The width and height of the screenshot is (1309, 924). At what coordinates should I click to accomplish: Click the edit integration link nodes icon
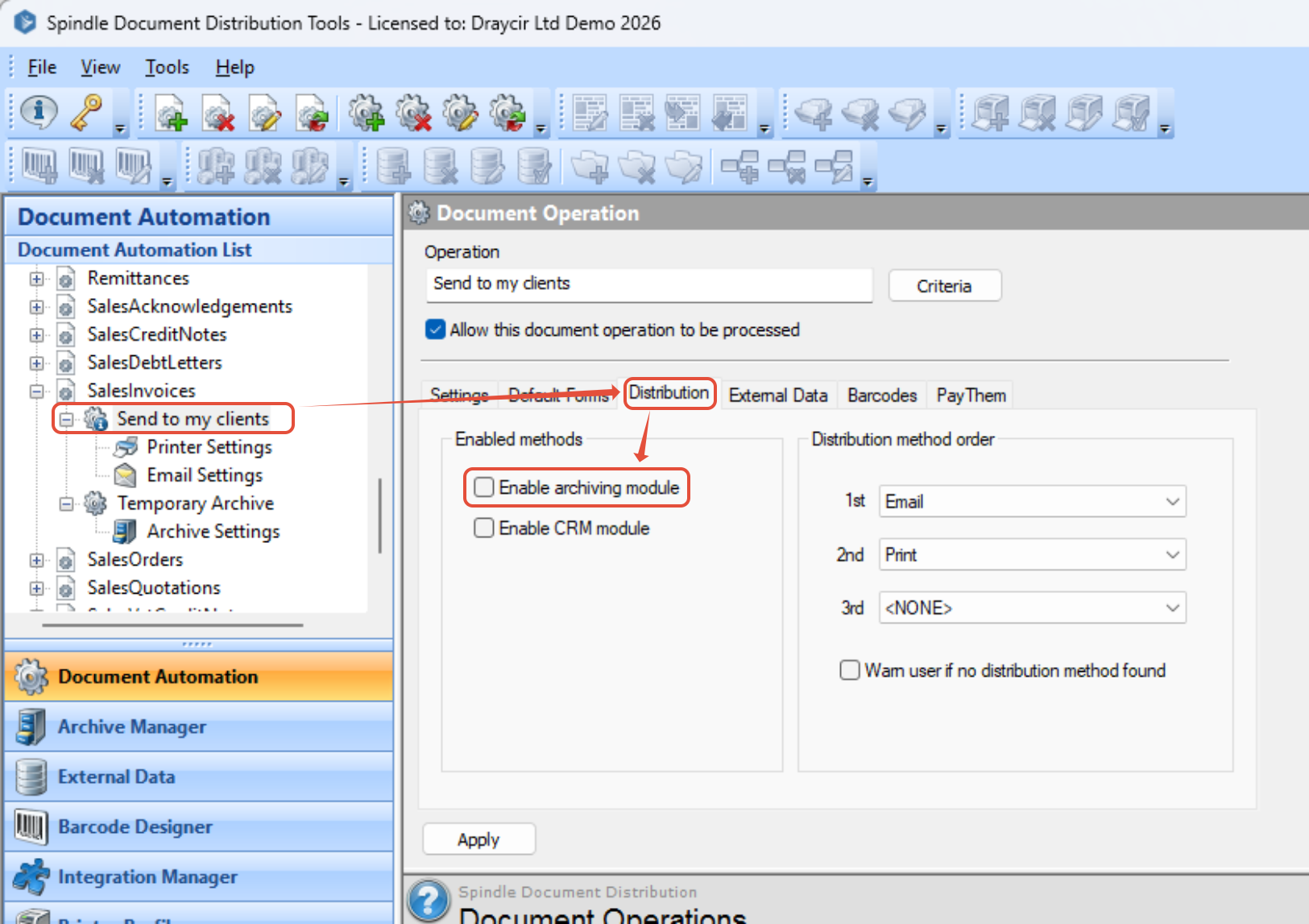tap(834, 166)
